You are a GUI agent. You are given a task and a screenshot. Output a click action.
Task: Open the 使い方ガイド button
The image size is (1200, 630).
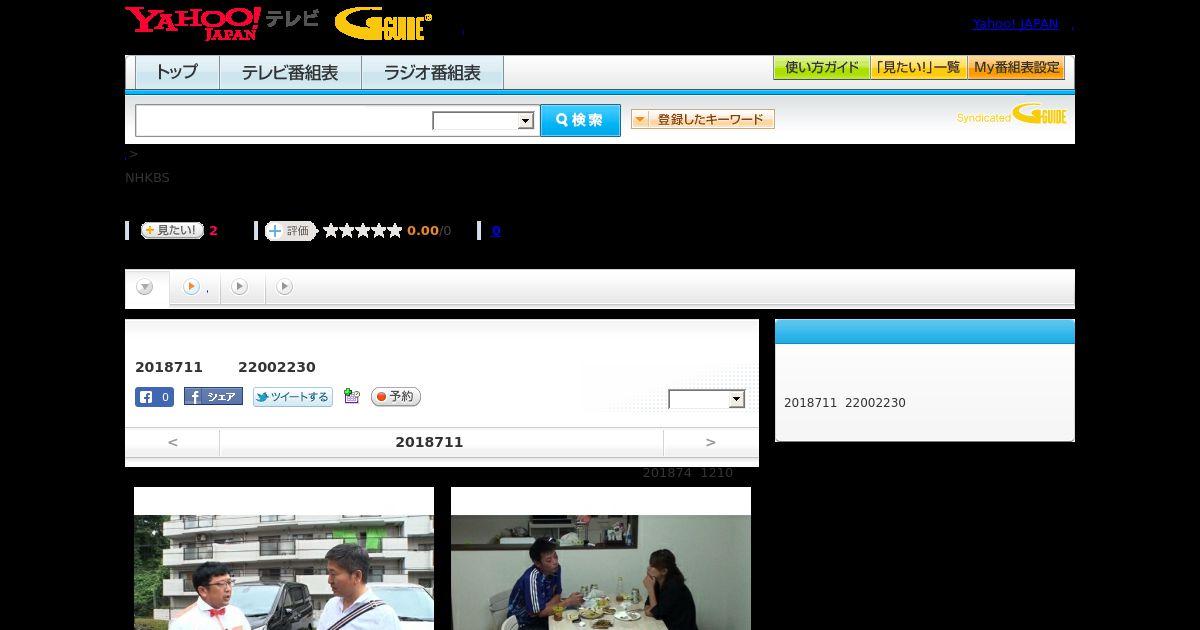(821, 68)
